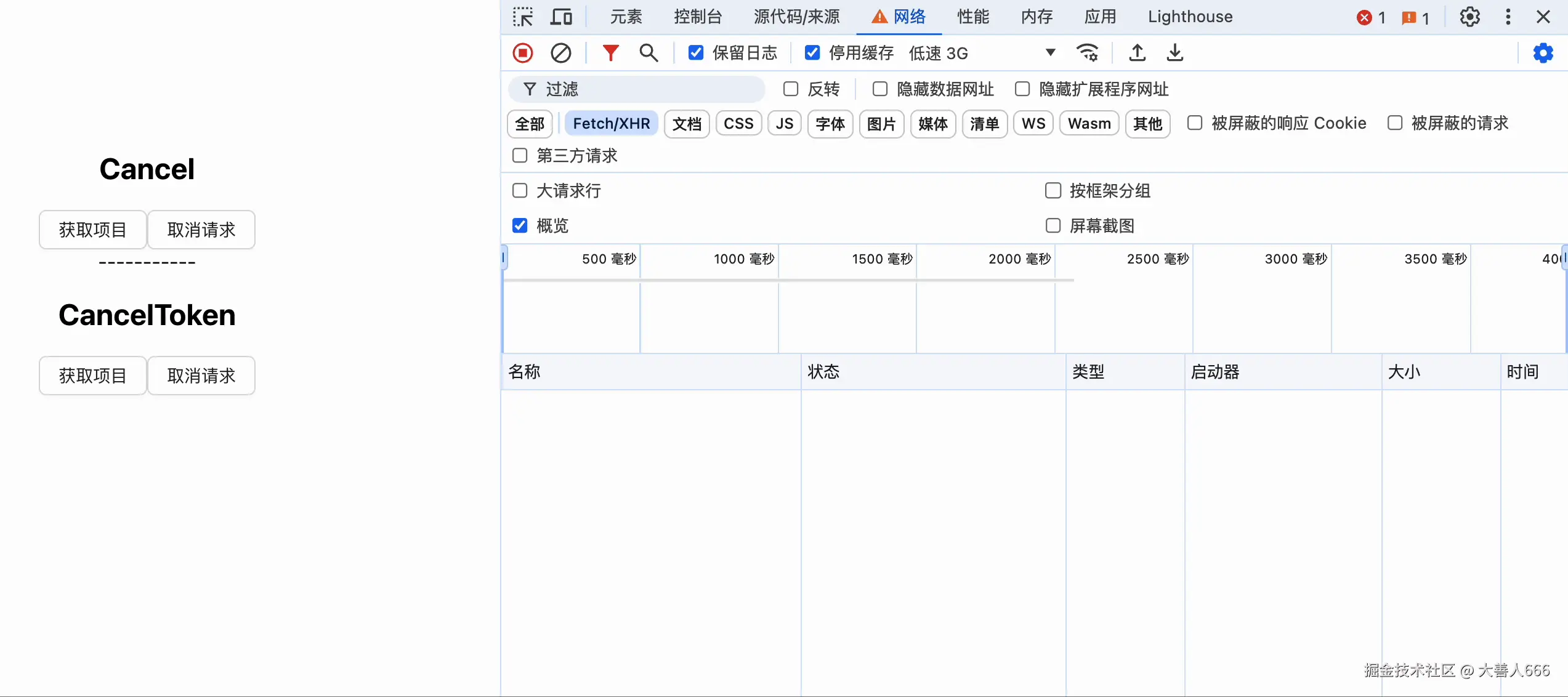The width and height of the screenshot is (1568, 697).
Task: Click 获取项目 button under Cancel heading
Action: coord(93,230)
